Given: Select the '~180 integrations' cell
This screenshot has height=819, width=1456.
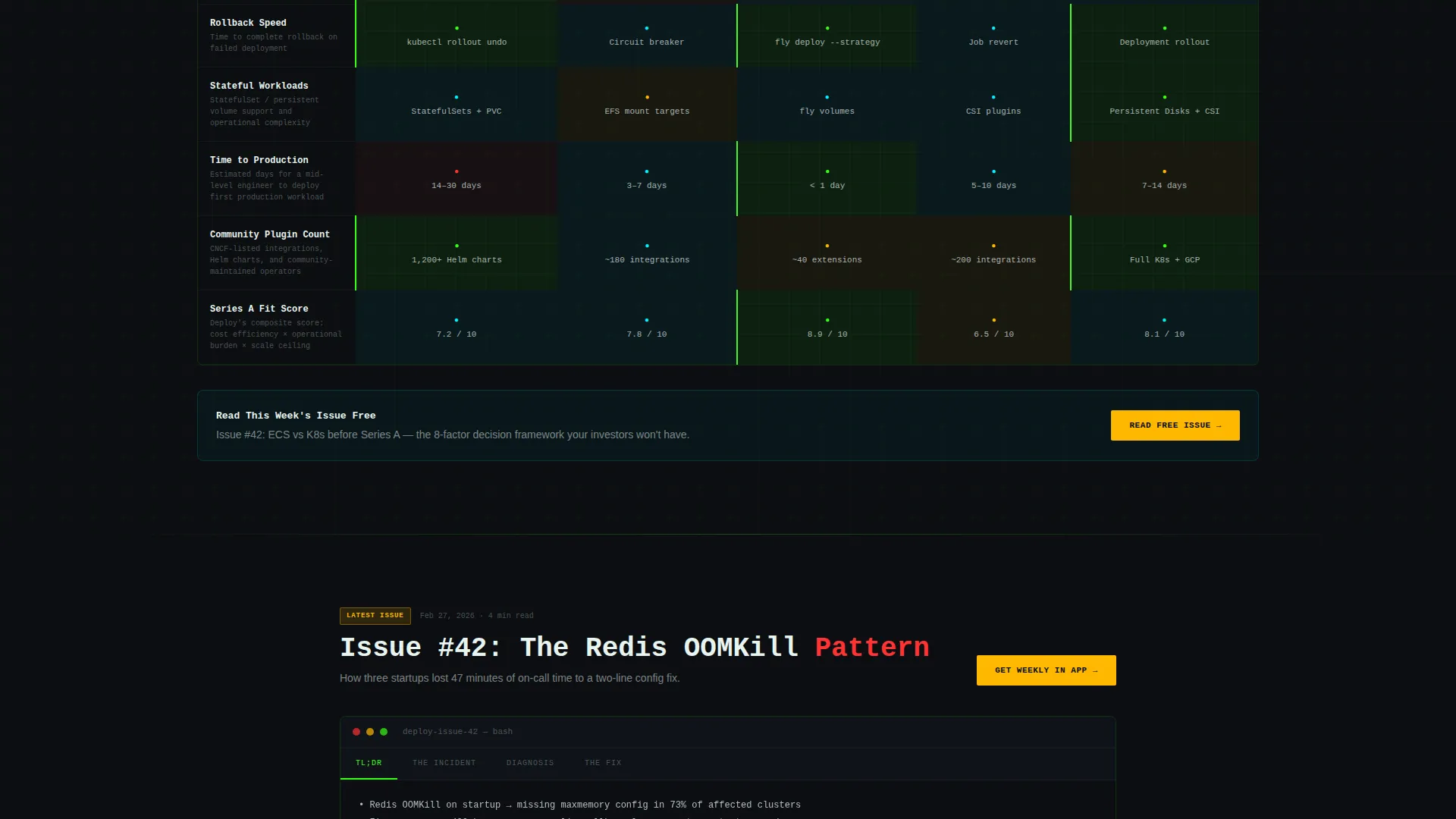Looking at the screenshot, I should tap(647, 253).
